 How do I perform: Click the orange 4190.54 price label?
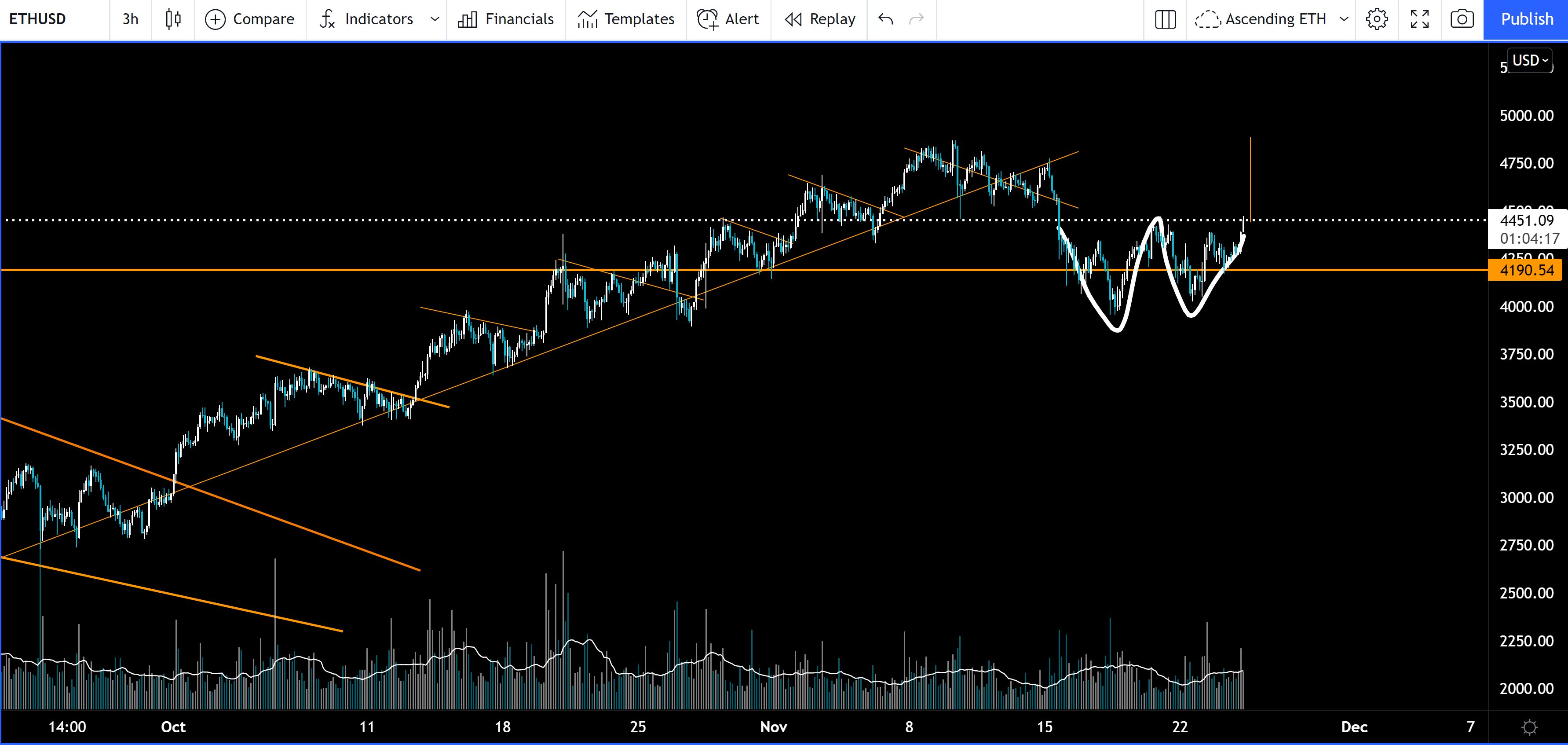tap(1526, 270)
